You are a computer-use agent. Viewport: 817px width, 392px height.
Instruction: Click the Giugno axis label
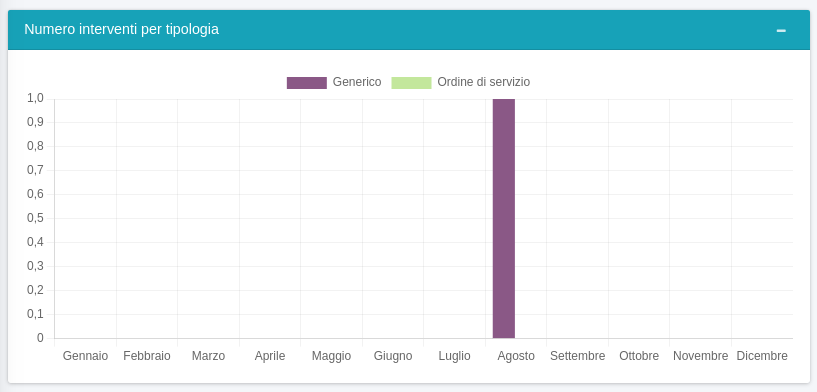393,356
